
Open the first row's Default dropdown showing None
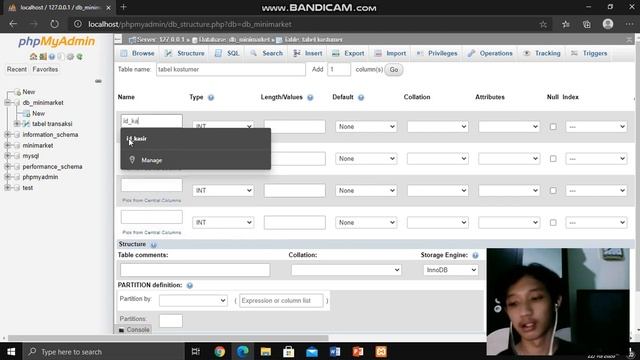pyautogui.click(x=366, y=127)
